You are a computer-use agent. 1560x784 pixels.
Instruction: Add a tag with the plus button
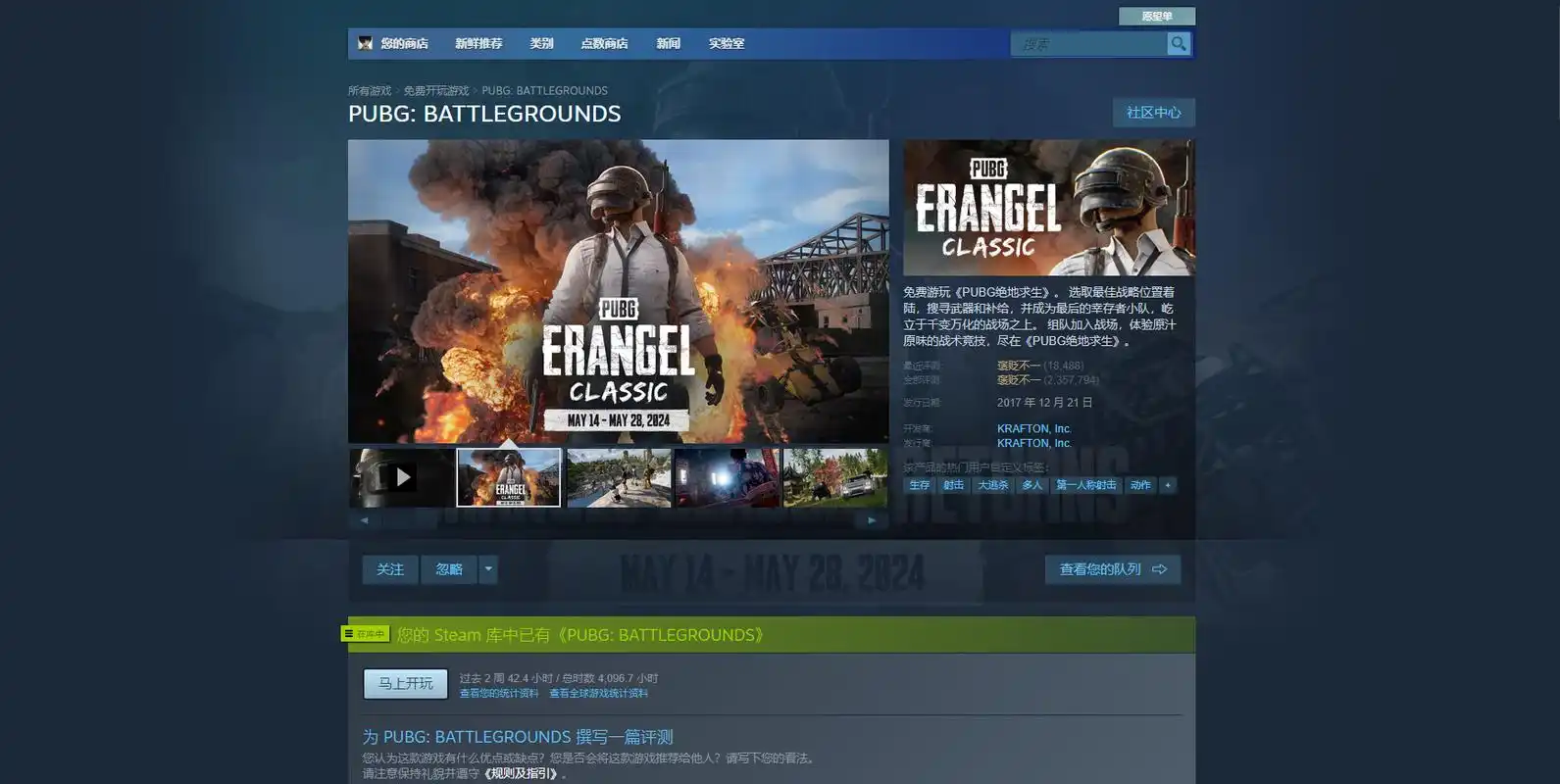coord(1168,485)
